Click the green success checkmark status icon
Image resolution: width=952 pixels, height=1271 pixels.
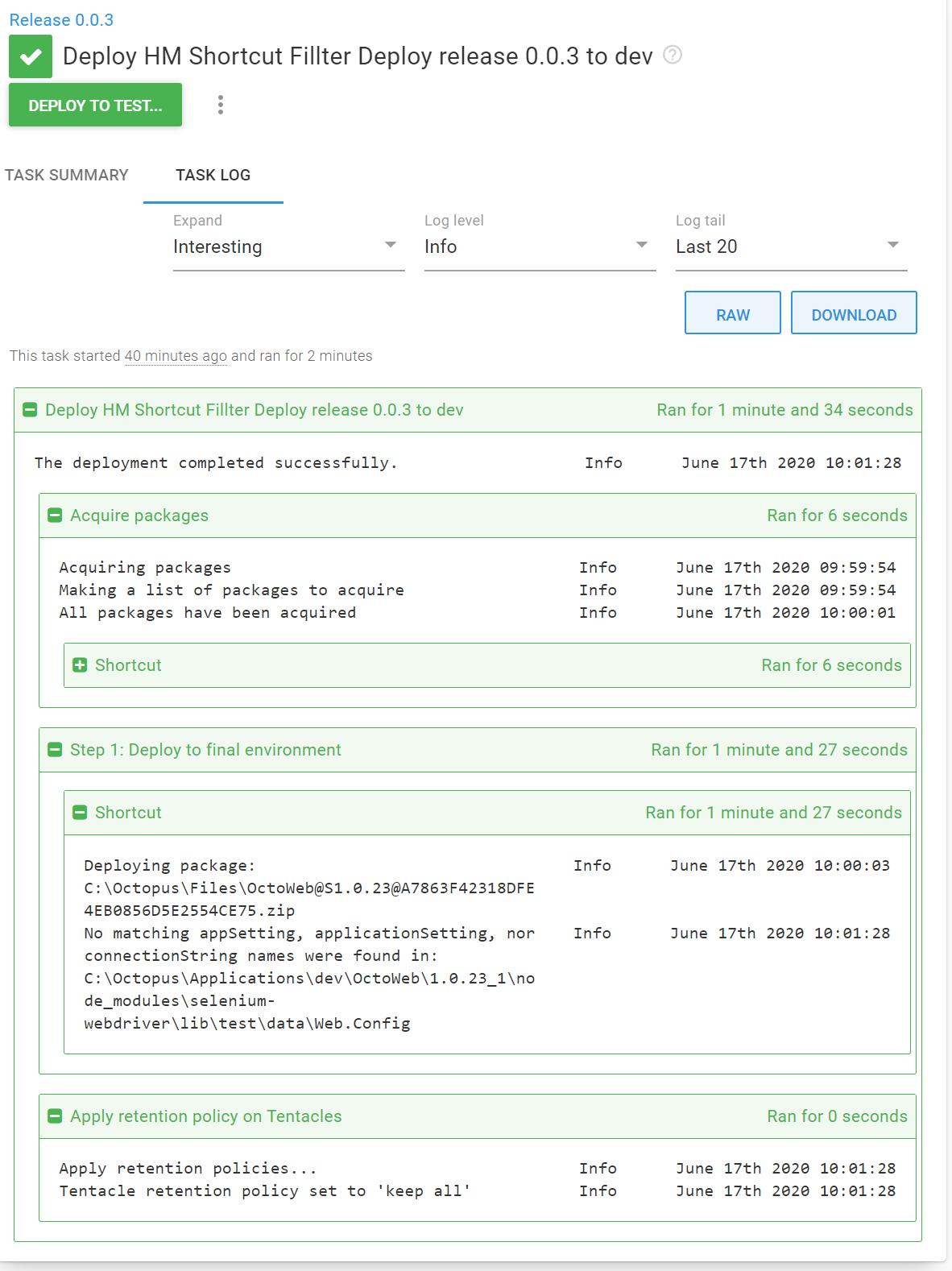click(x=31, y=56)
